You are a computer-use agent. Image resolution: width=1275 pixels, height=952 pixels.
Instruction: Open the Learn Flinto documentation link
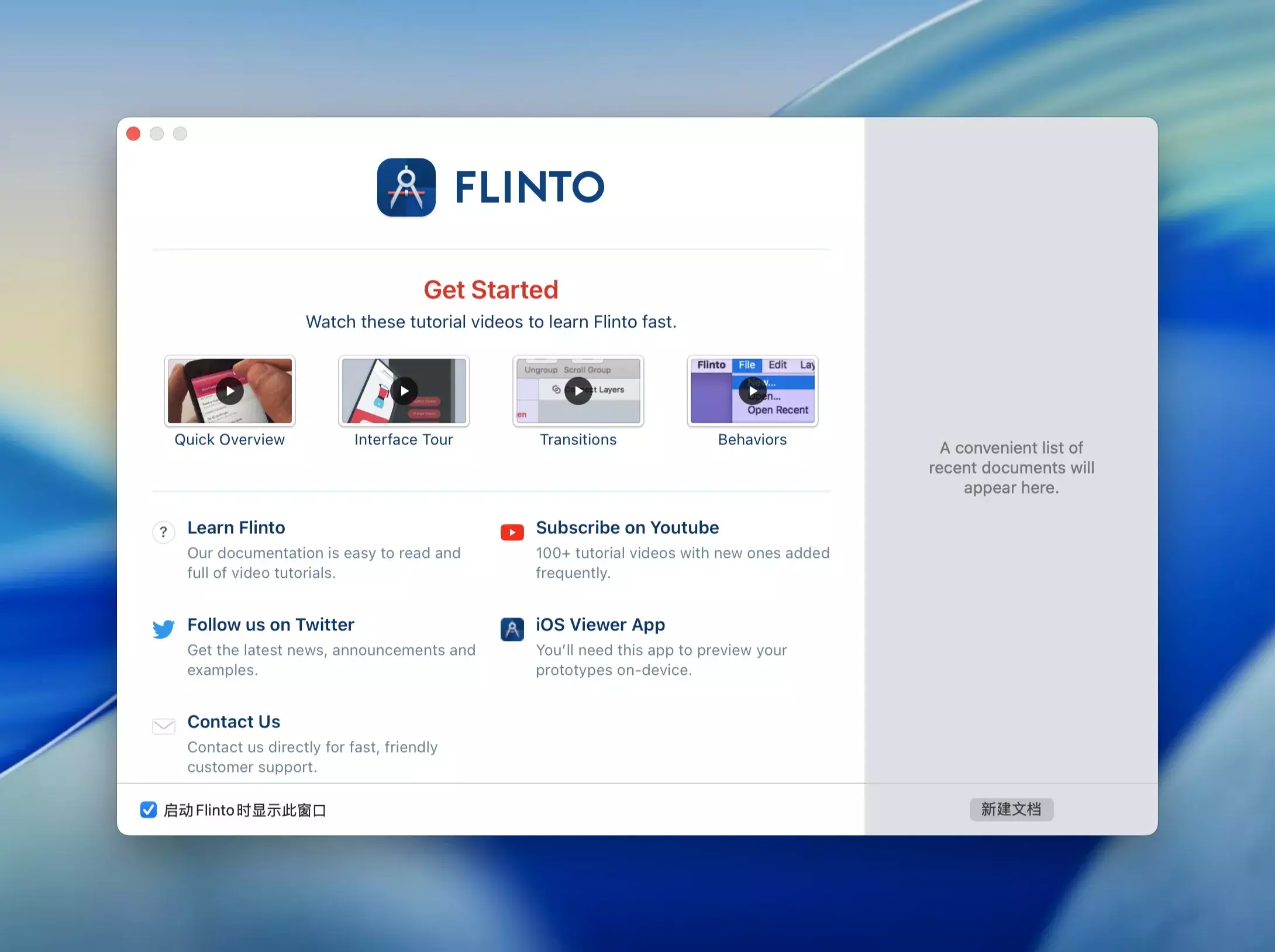point(236,527)
